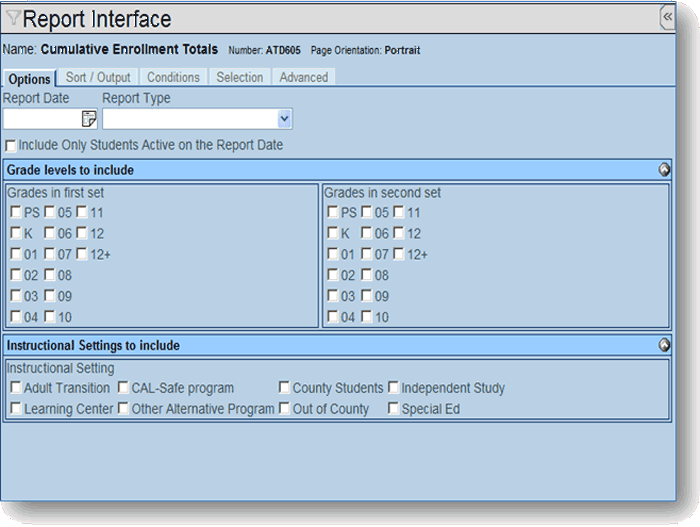The image size is (700, 527).
Task: Check grade K in the first set
Action: click(16, 233)
